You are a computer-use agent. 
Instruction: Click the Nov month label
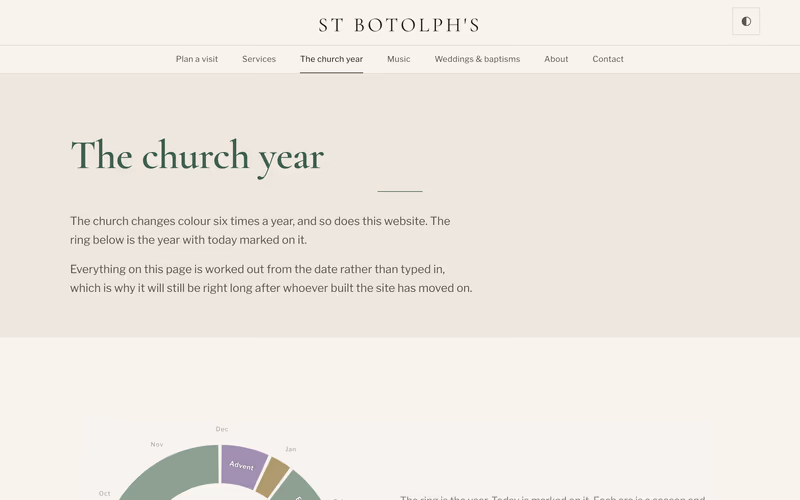pyautogui.click(x=157, y=444)
